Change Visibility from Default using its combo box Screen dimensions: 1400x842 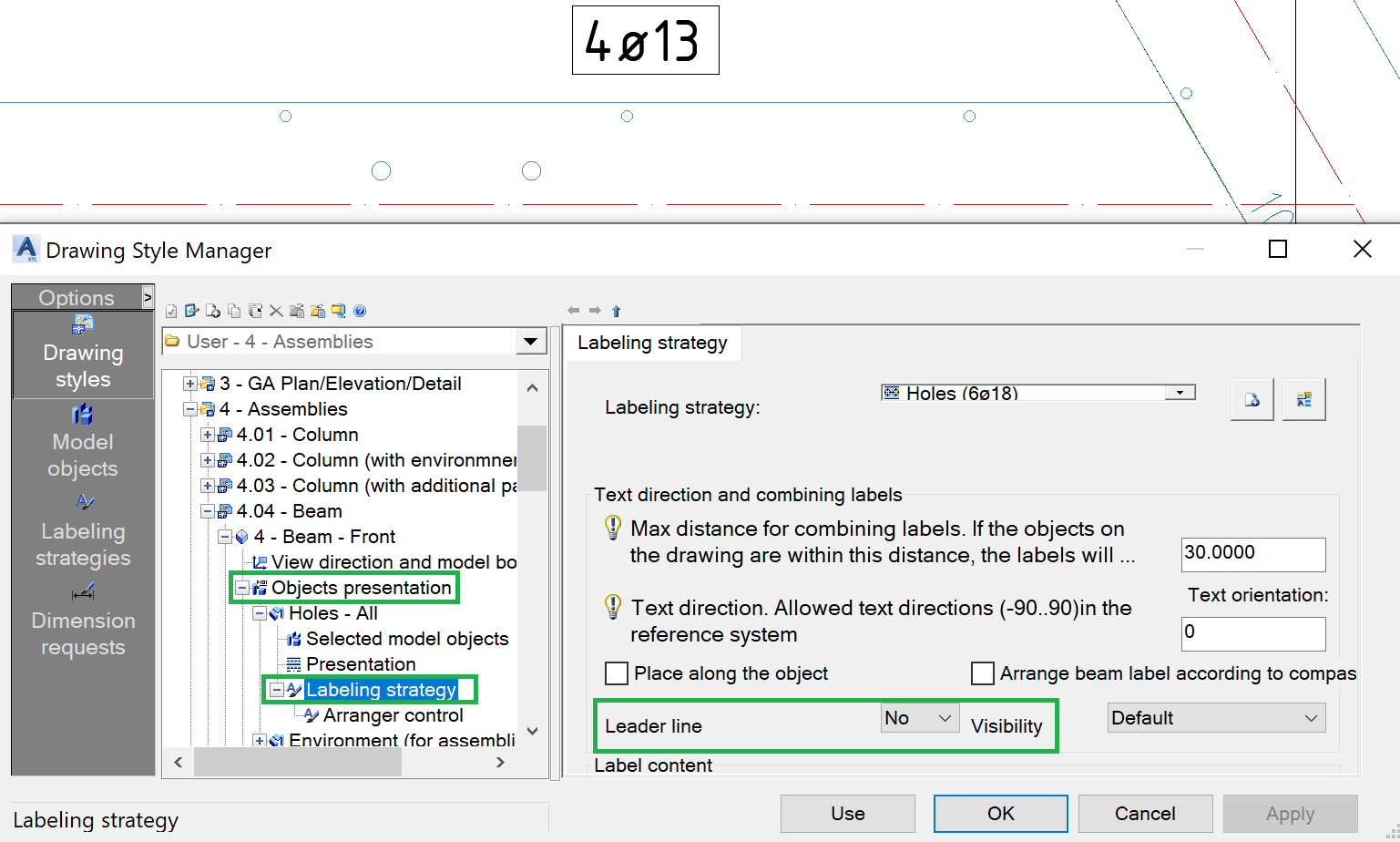(x=1216, y=717)
